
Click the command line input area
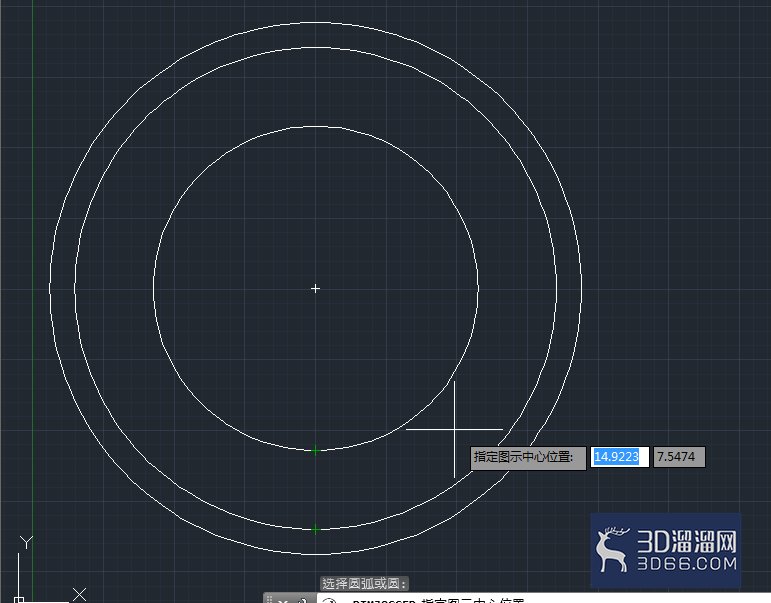[x=543, y=599]
